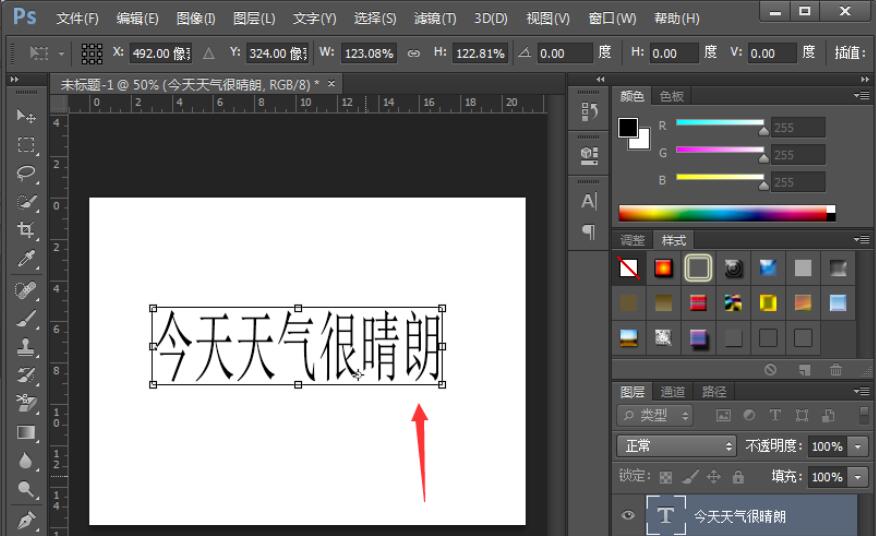Select the Gradient tool
This screenshot has width=876, height=536.
(26, 433)
